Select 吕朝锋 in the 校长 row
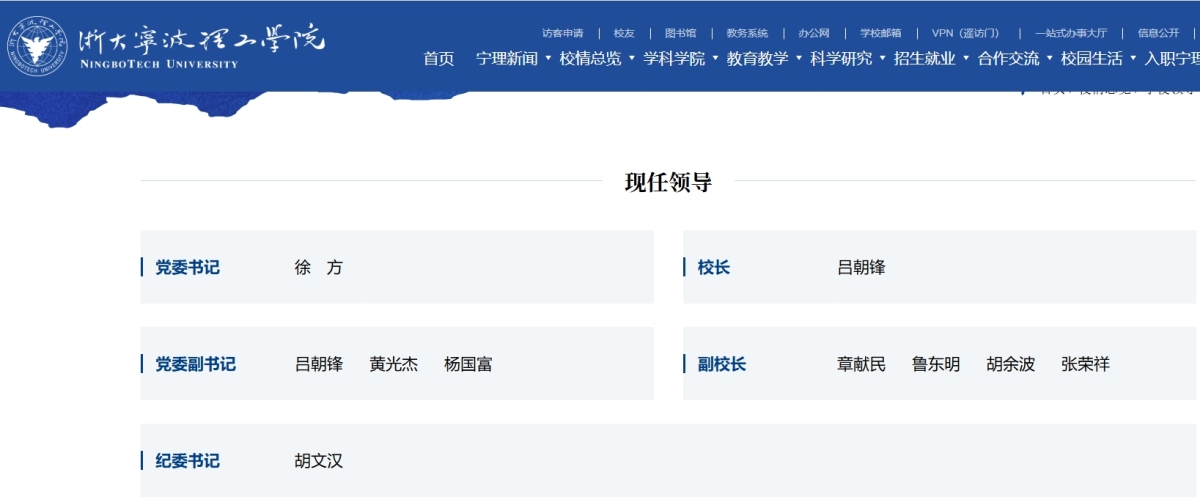 point(861,267)
